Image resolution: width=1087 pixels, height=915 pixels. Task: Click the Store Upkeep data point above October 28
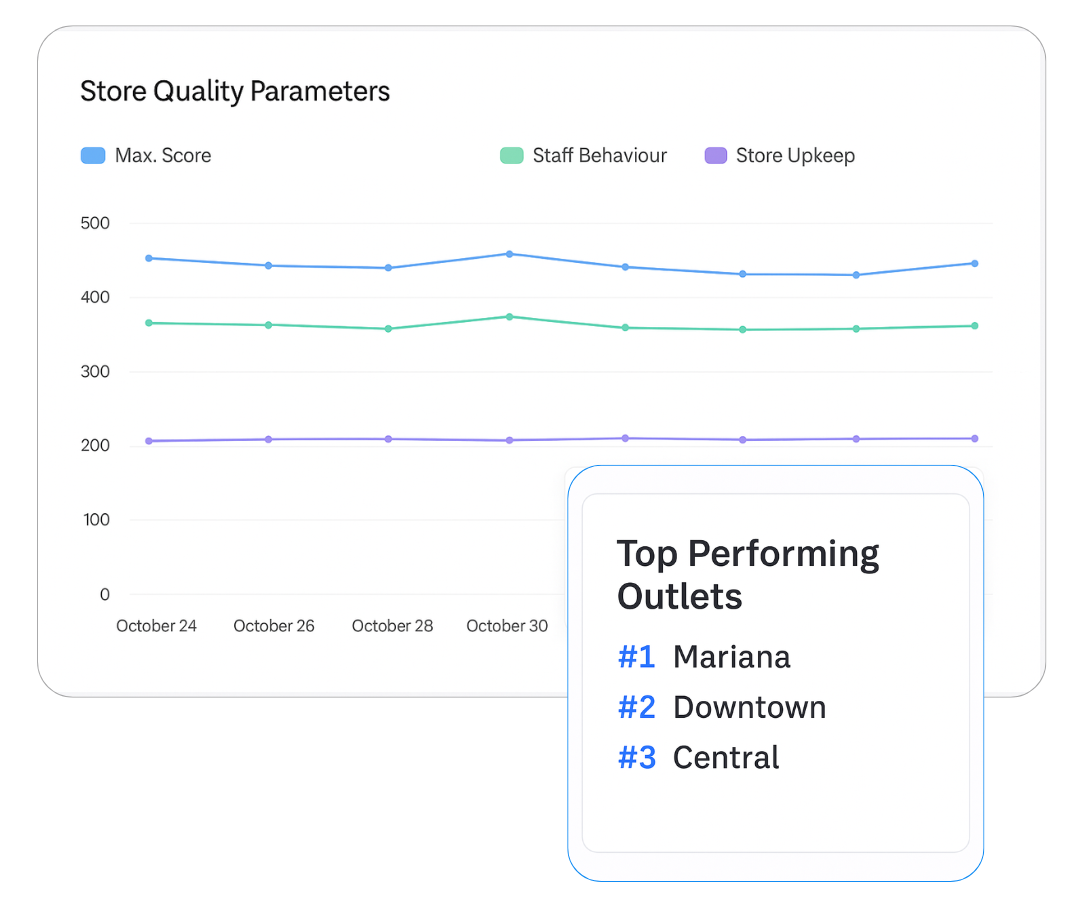point(388,437)
